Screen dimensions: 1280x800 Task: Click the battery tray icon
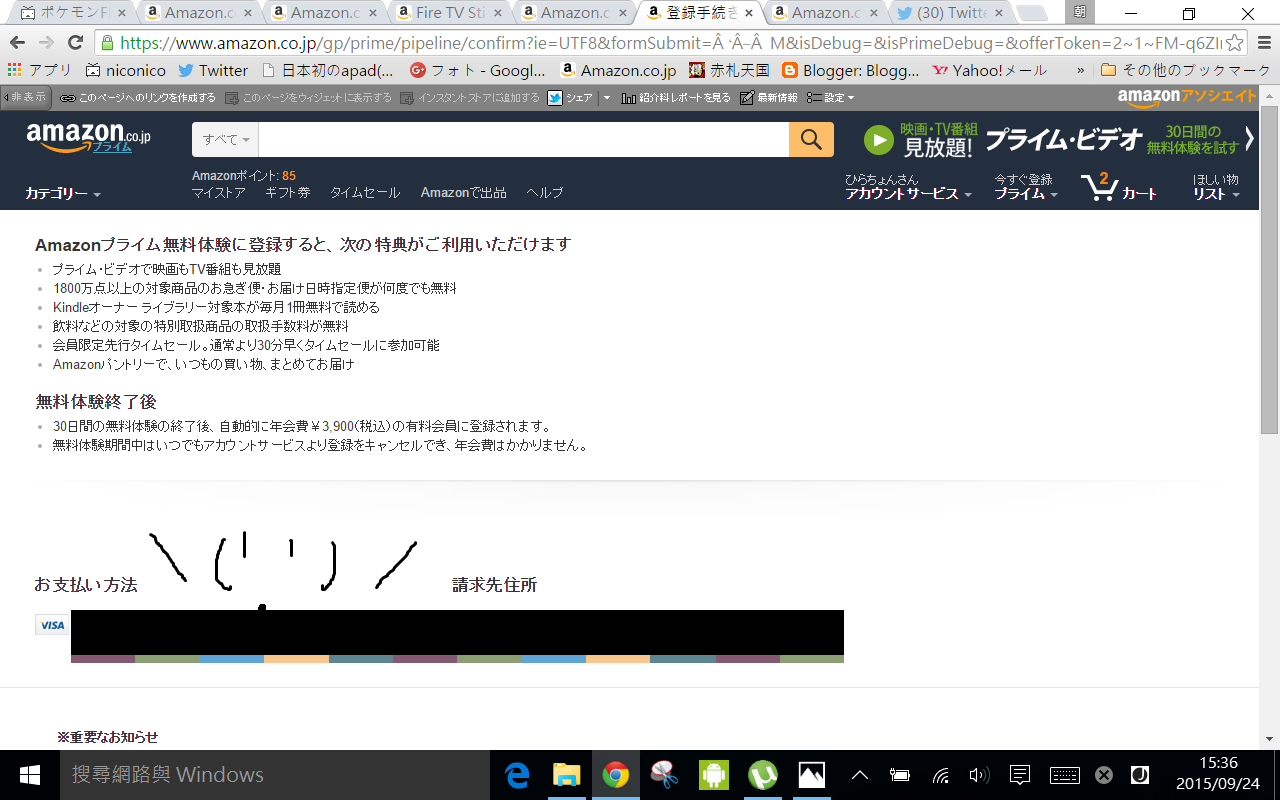pyautogui.click(x=900, y=775)
